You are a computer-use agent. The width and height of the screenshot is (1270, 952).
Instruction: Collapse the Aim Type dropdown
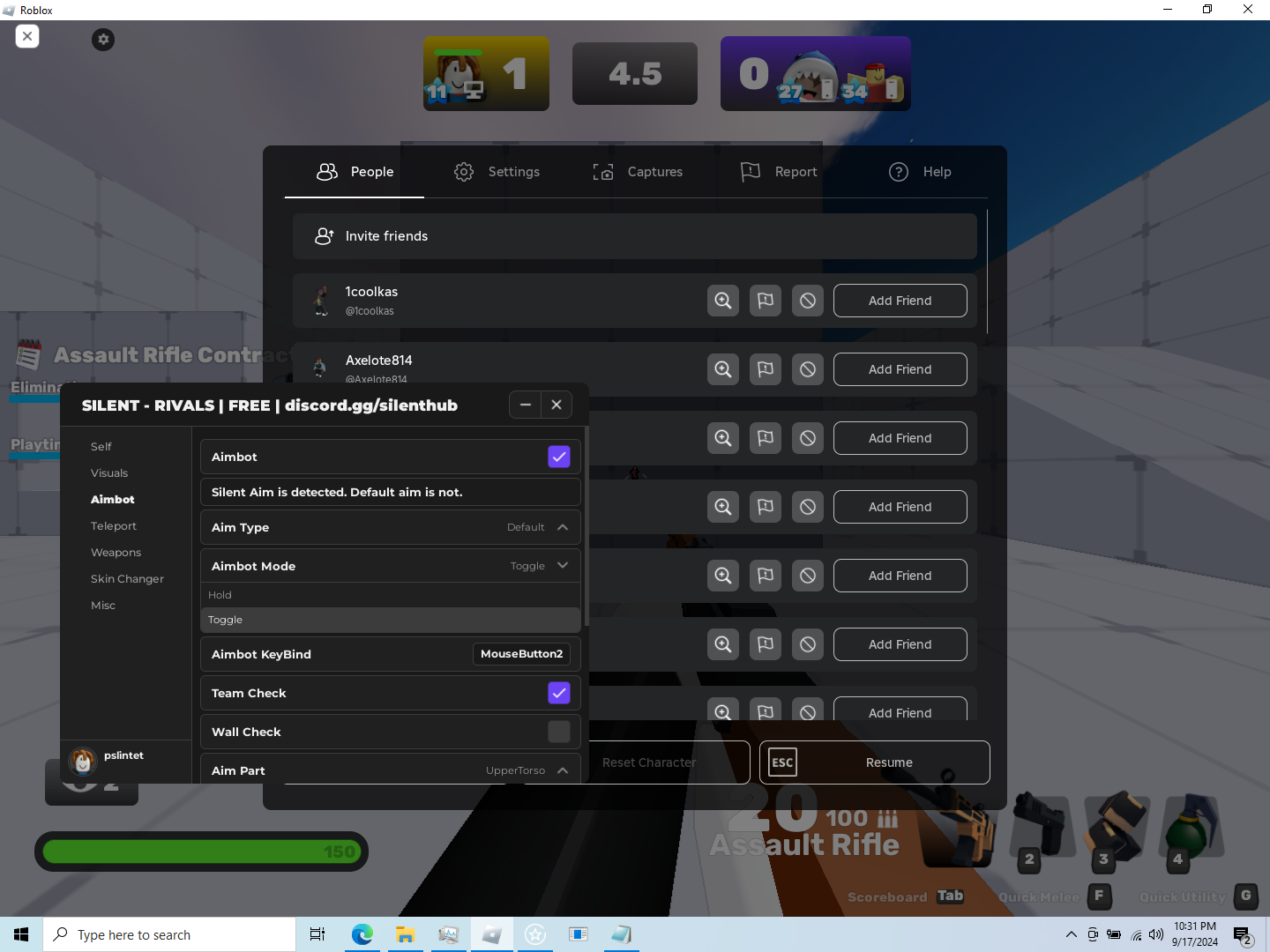coord(563,527)
